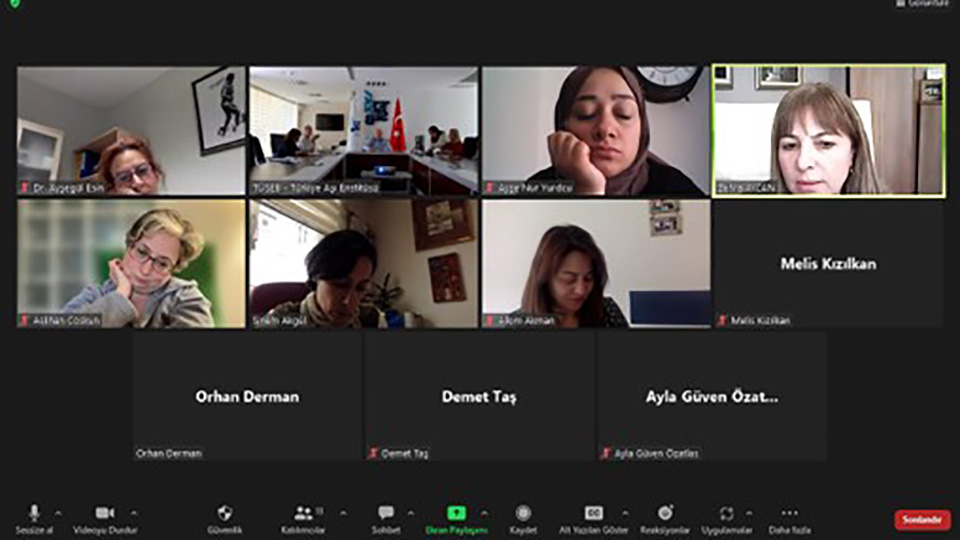Open the Reaksiyonlar emoji icon

click(665, 514)
